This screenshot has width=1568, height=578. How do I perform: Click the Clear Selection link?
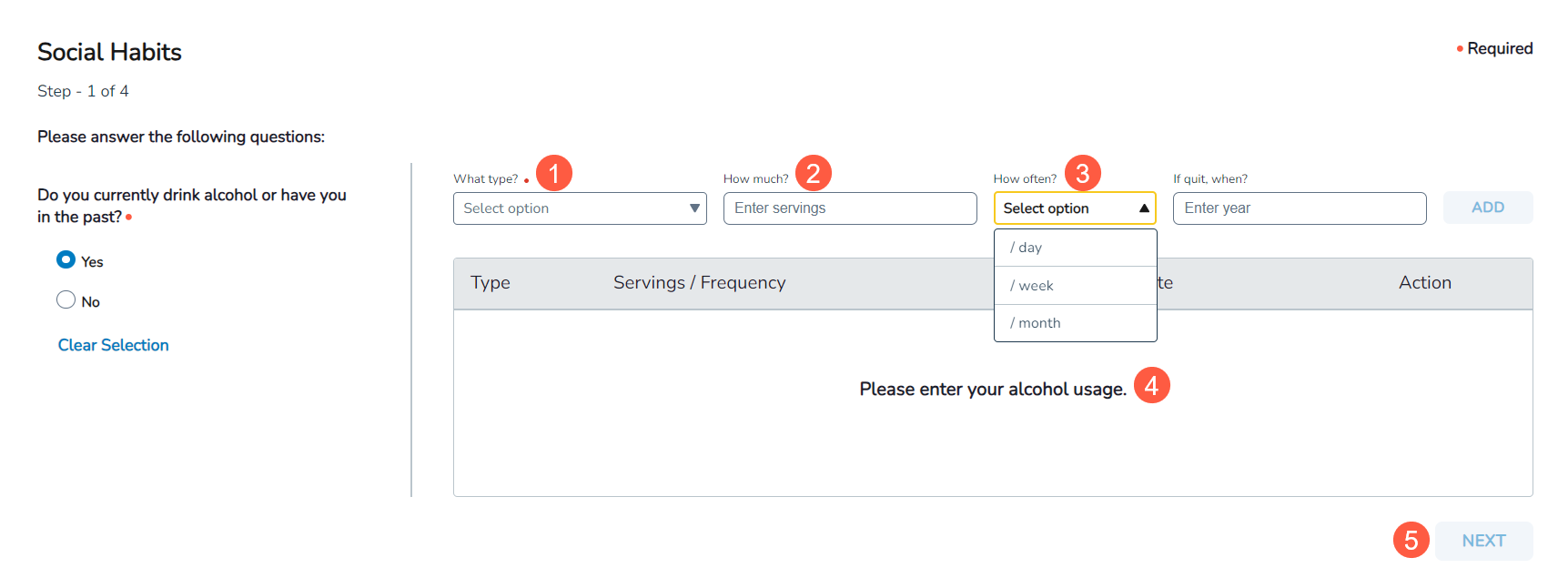[x=114, y=345]
